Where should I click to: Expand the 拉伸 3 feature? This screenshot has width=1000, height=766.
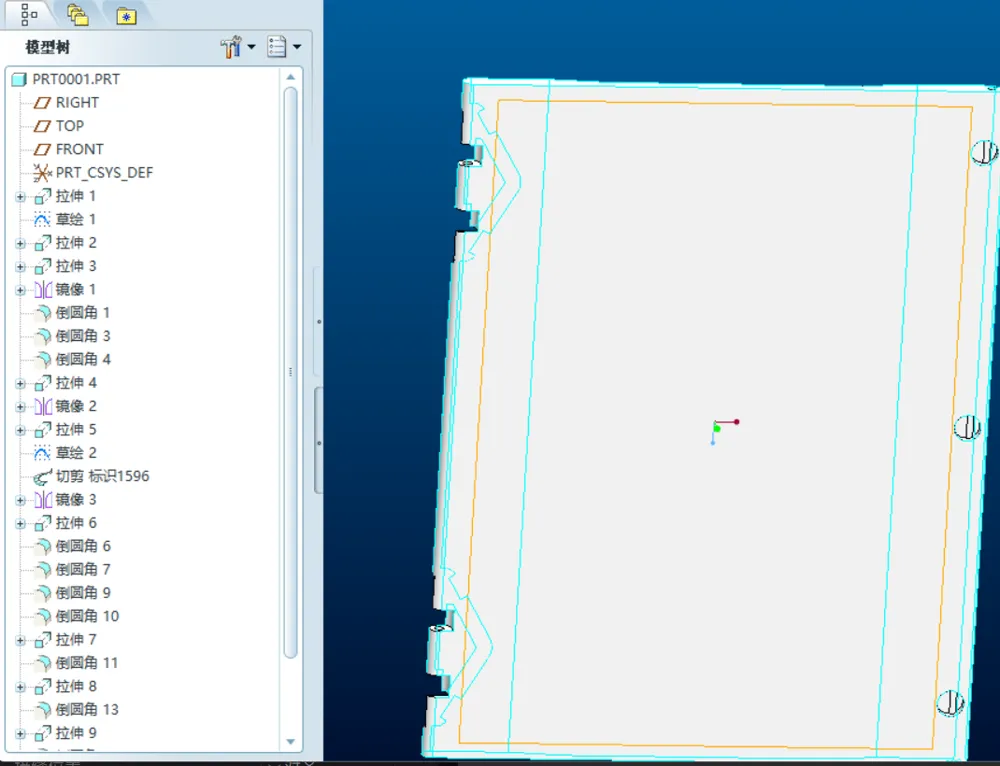pyautogui.click(x=20, y=267)
